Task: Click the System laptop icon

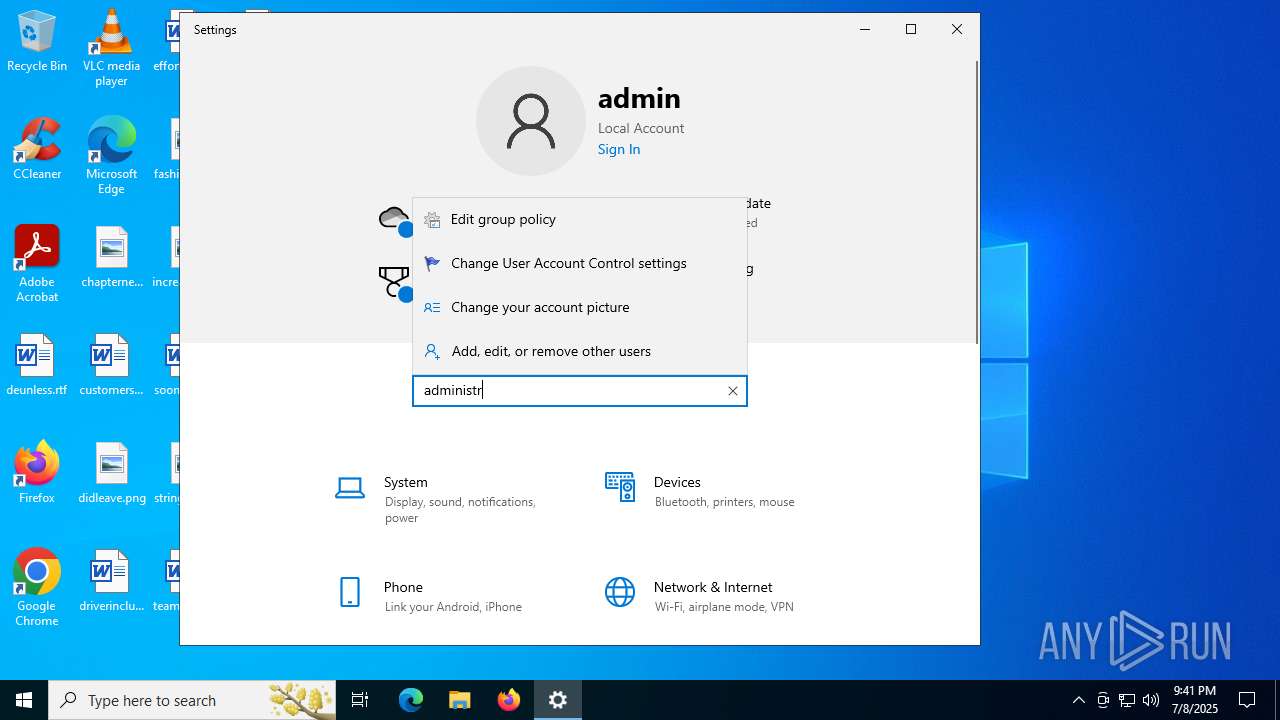Action: [349, 488]
